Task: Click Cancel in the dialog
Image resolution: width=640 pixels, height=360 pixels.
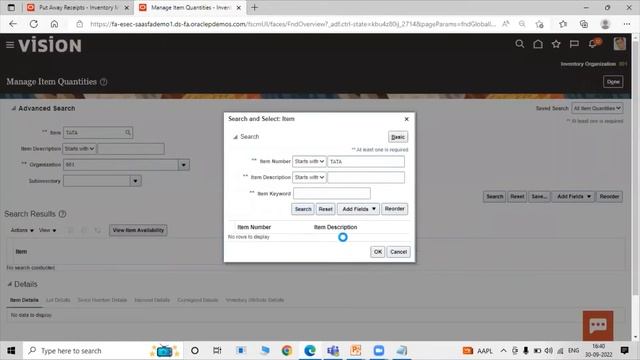Action: [x=398, y=252]
